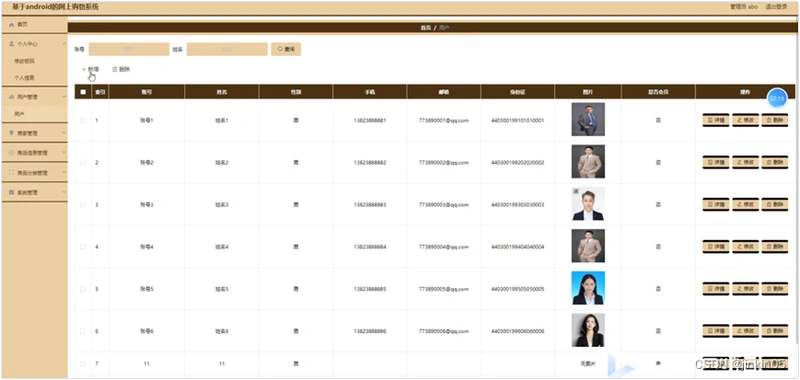Expand the 系统管理 sidebar section
800x380 pixels.
tap(34, 193)
